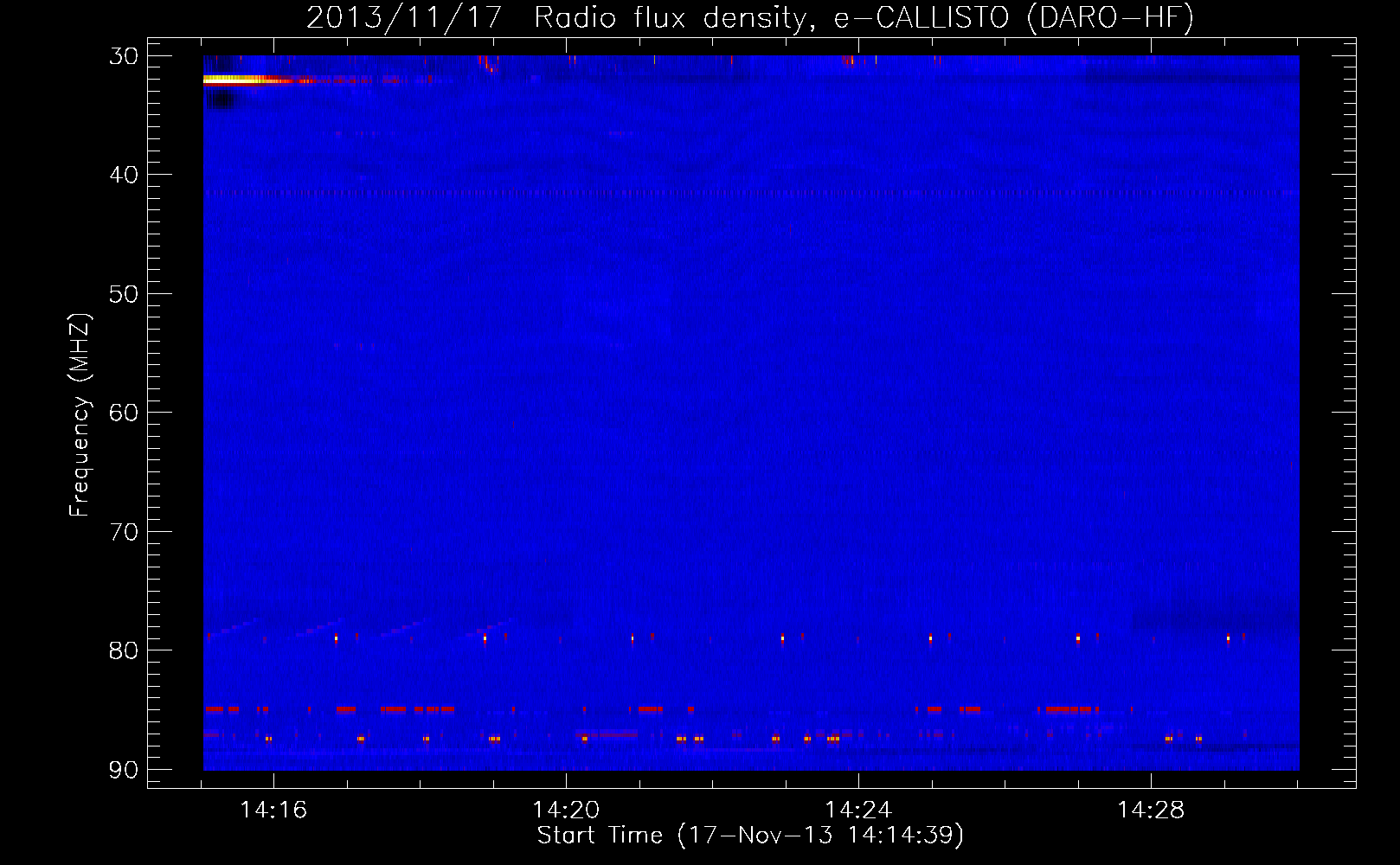Viewport: 1400px width, 865px height.
Task: Click the plot title "2013/11/17 Radio flux density, e-CALLISTO (DARO-HF)"
Action: pos(750,17)
